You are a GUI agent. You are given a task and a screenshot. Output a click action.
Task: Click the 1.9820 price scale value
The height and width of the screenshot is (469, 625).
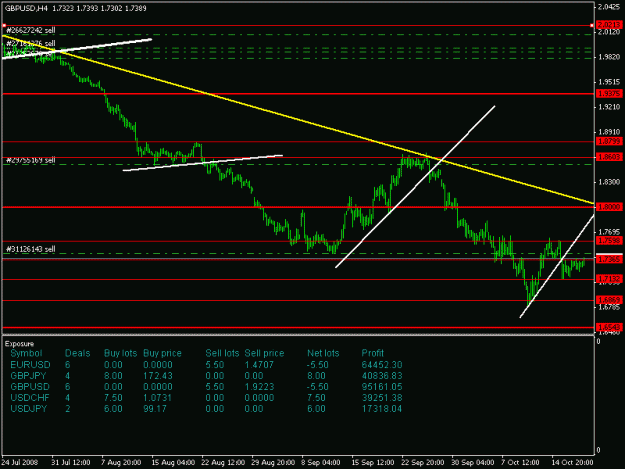(609, 57)
